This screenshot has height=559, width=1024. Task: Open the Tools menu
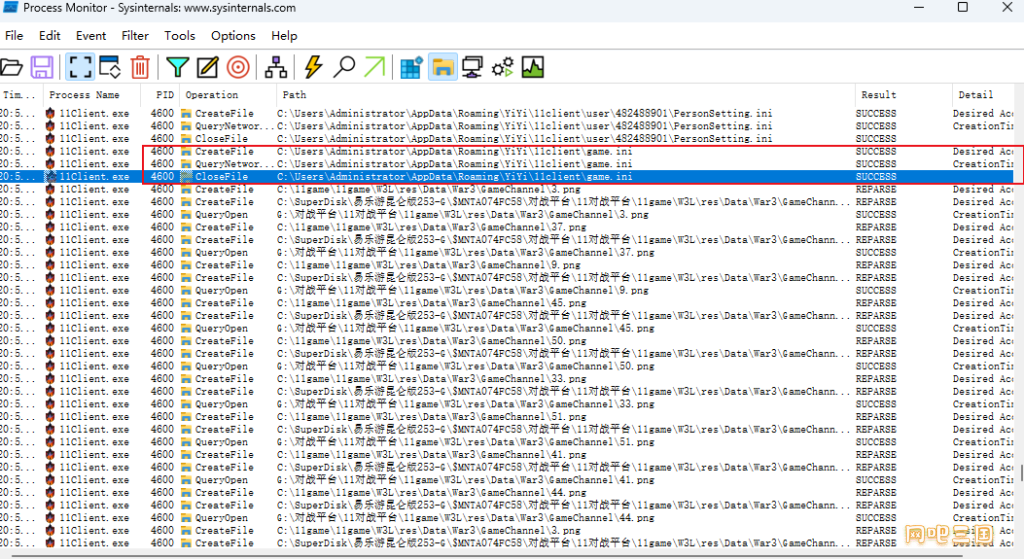(x=180, y=36)
